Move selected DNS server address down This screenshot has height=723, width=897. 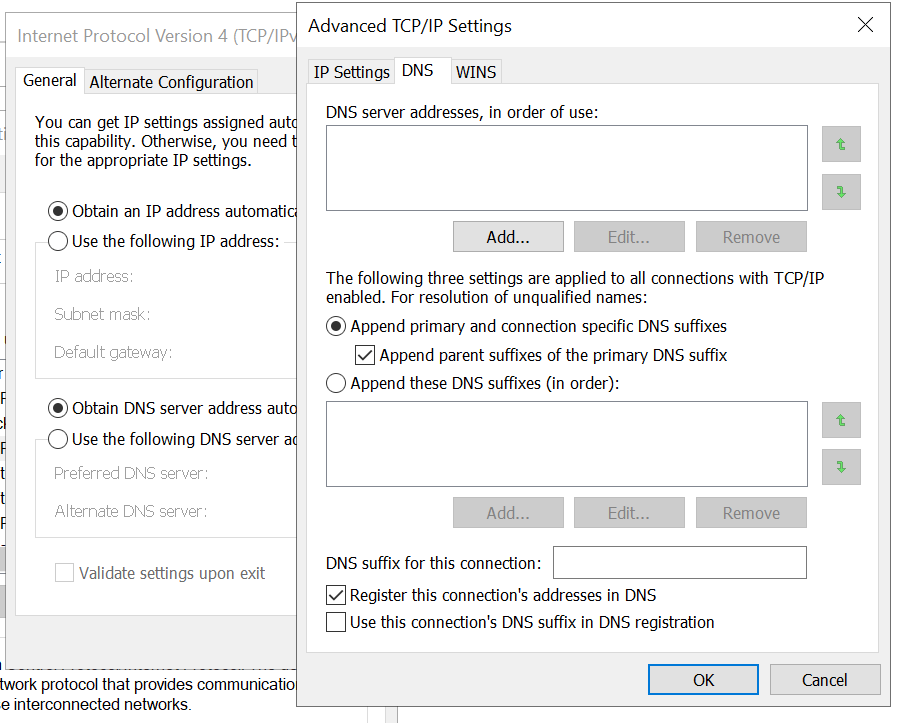(x=840, y=192)
